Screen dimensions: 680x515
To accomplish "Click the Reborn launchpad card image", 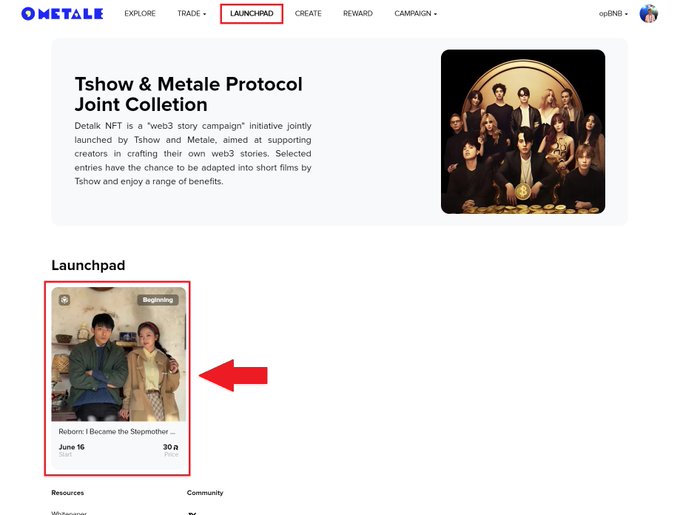I will 119,354.
